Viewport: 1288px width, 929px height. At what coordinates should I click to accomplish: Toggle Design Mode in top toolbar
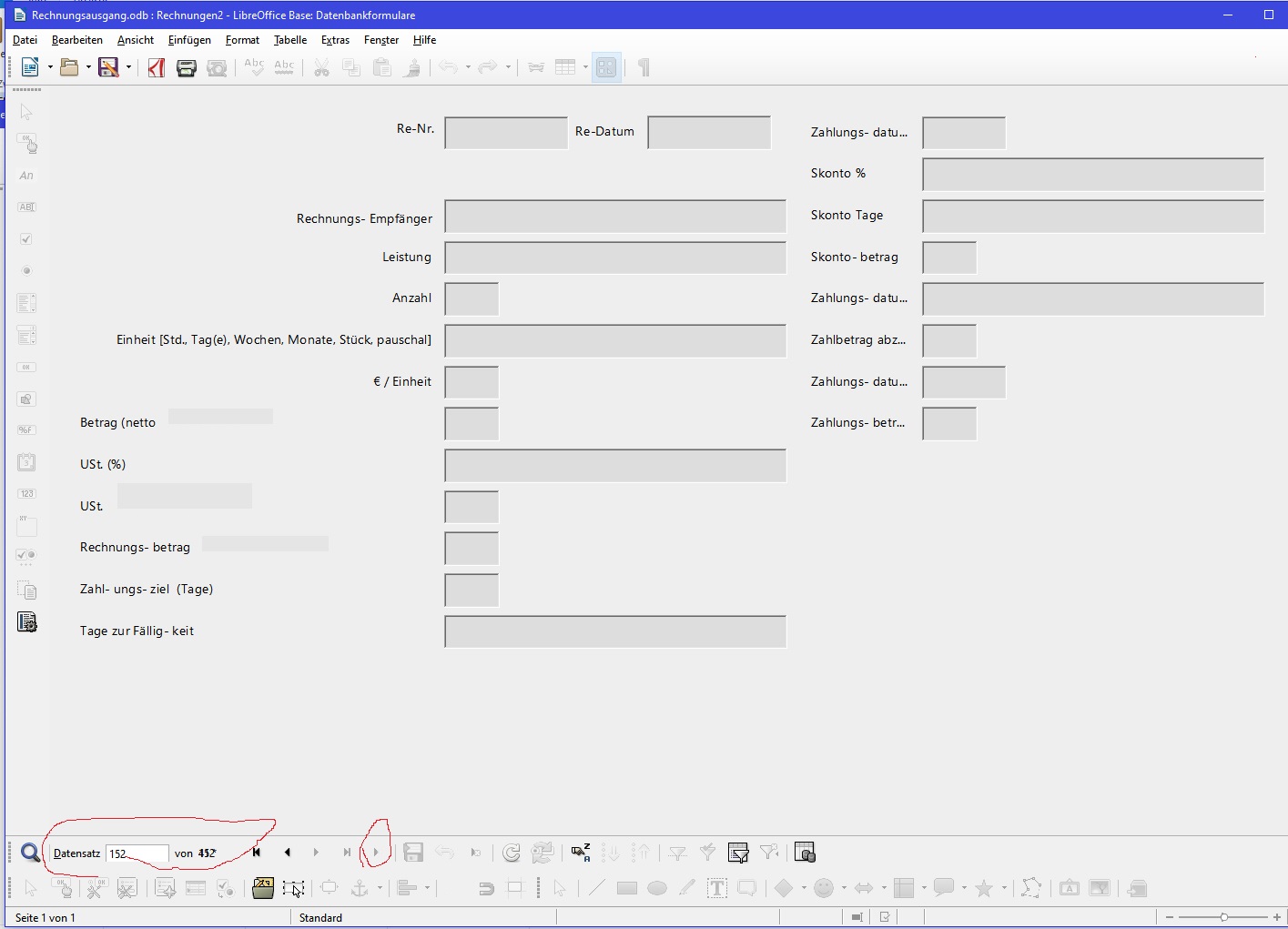click(x=606, y=67)
